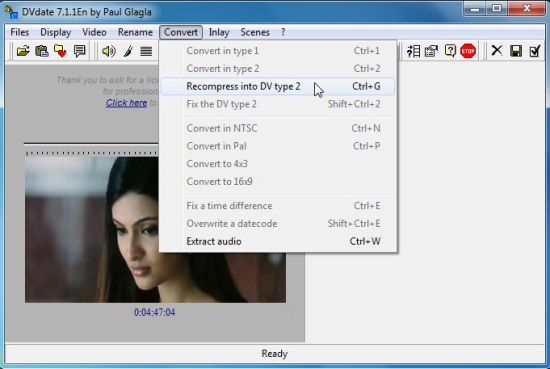550x369 pixels.
Task: Select the Convert in Pal entry
Action: click(x=278, y=146)
